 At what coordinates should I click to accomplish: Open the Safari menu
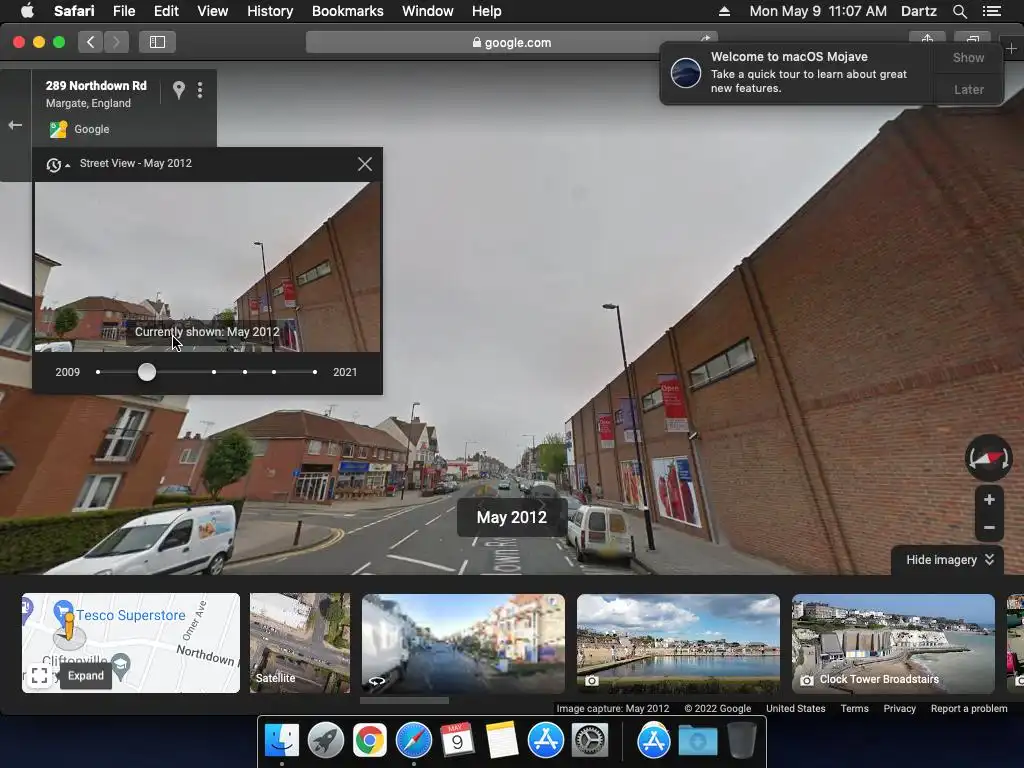click(x=74, y=11)
